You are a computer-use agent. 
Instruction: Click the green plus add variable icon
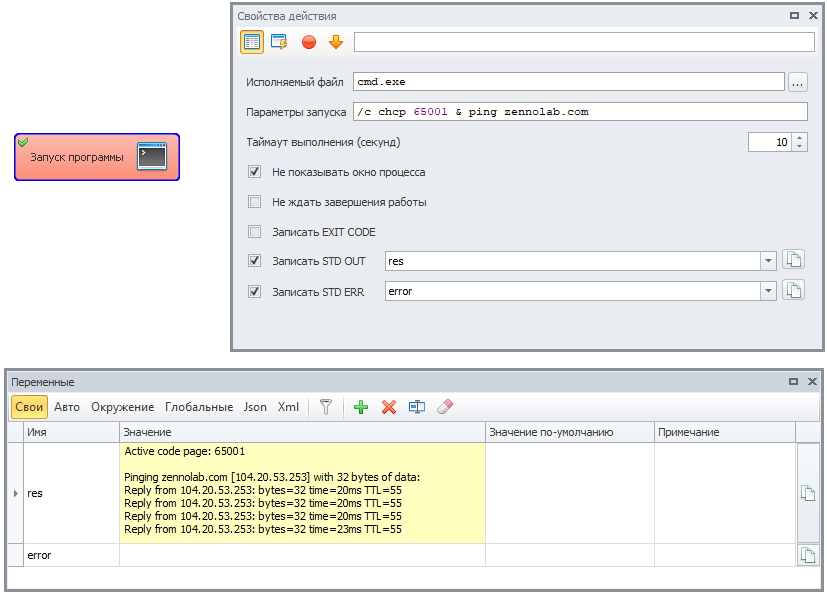pos(361,407)
